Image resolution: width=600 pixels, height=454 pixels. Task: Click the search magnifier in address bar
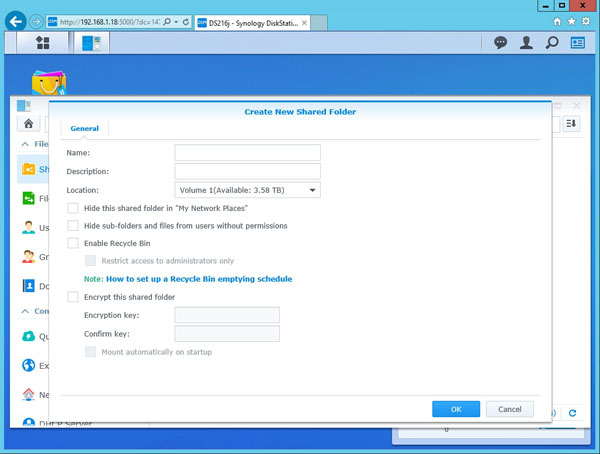167,22
